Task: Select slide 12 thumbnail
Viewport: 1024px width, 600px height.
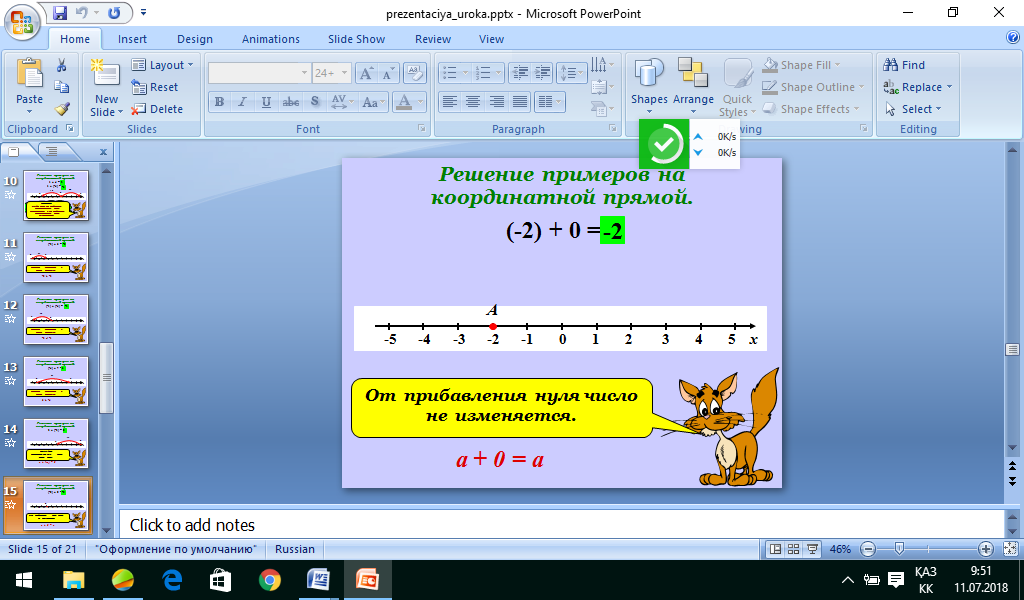Action: point(56,319)
